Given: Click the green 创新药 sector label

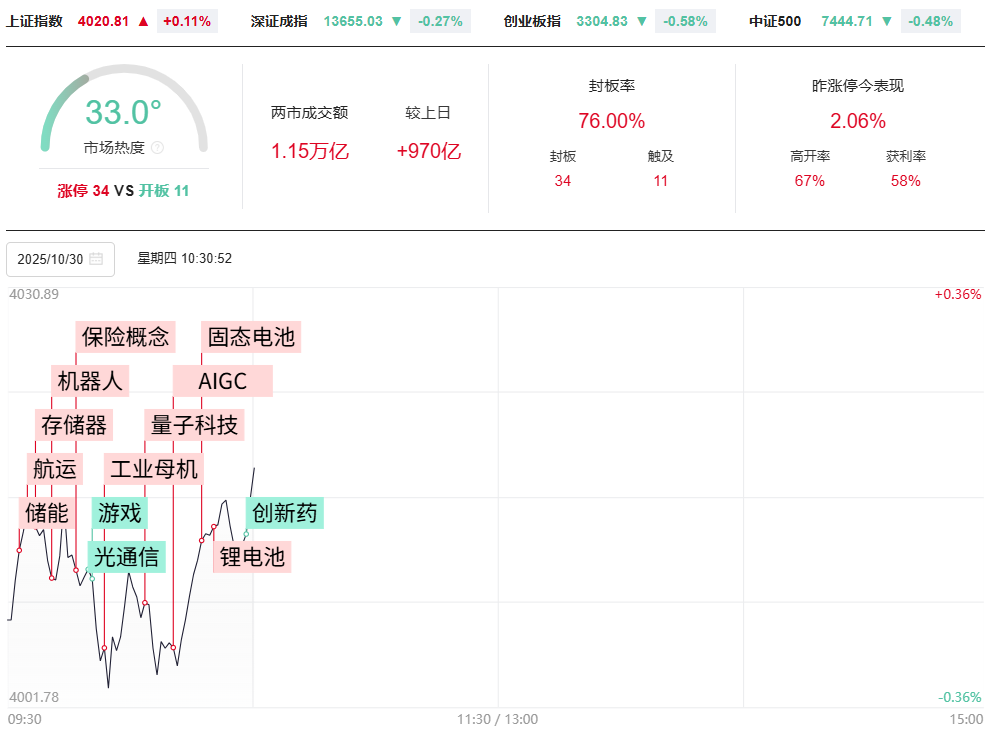Looking at the screenshot, I should click(x=285, y=514).
